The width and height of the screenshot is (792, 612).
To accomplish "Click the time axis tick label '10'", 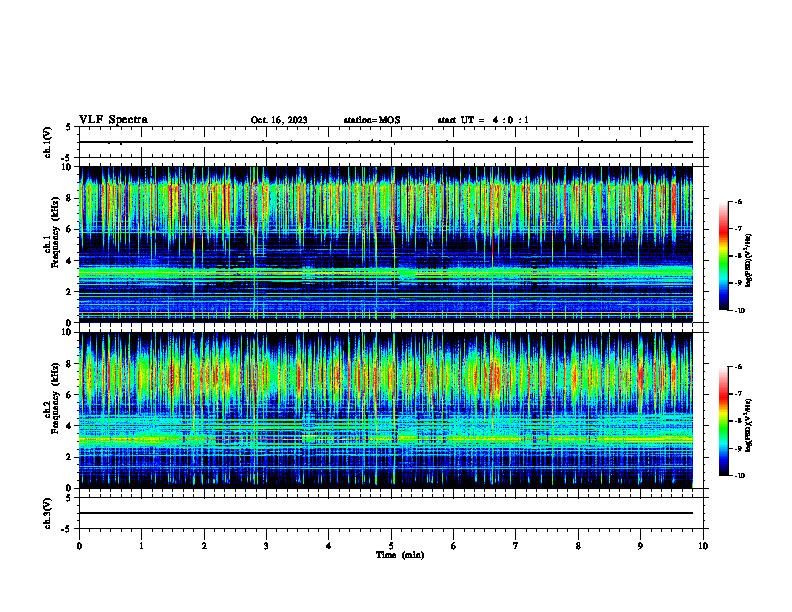I will pos(703,546).
